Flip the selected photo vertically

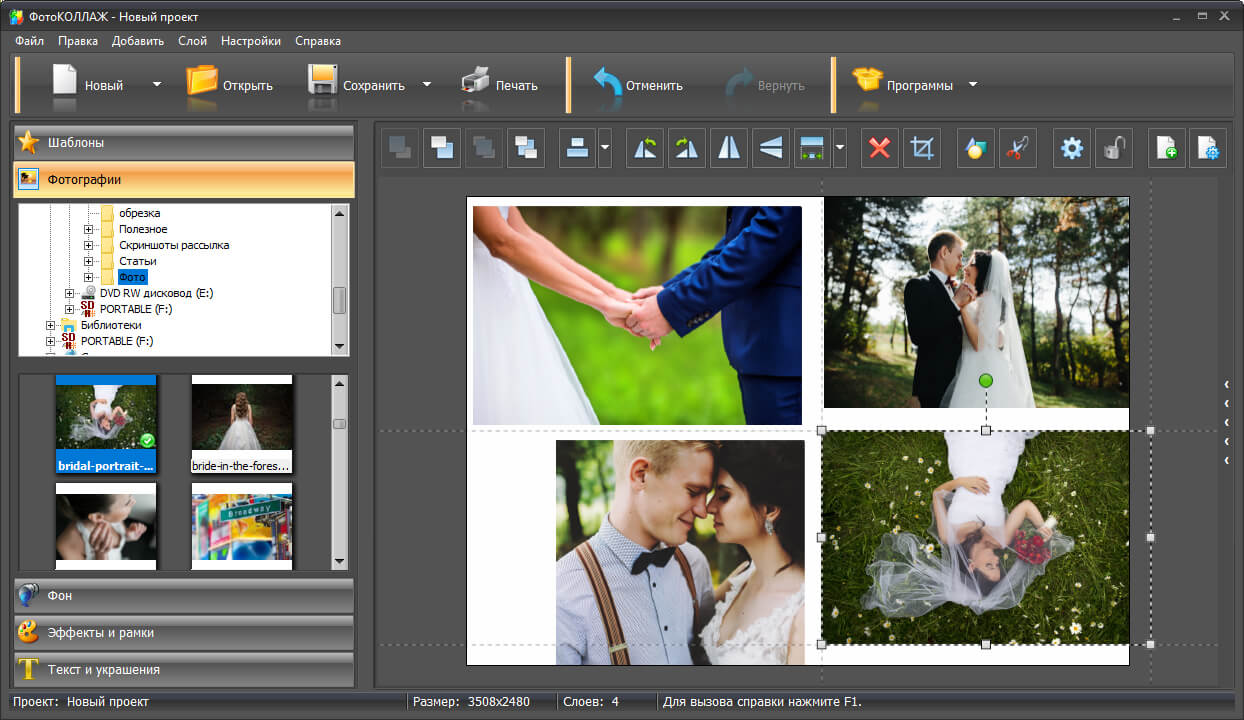coord(770,149)
